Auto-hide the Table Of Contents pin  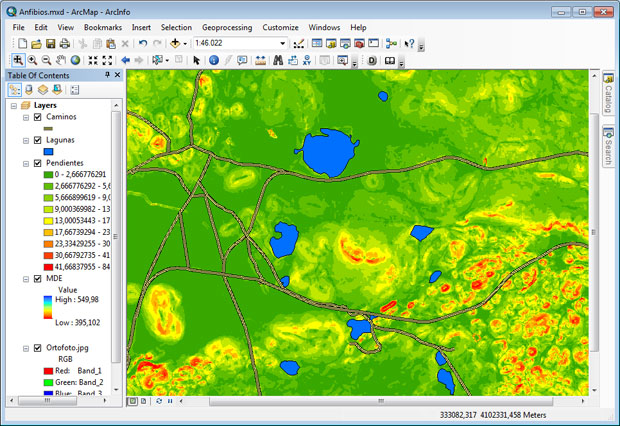(x=108, y=75)
